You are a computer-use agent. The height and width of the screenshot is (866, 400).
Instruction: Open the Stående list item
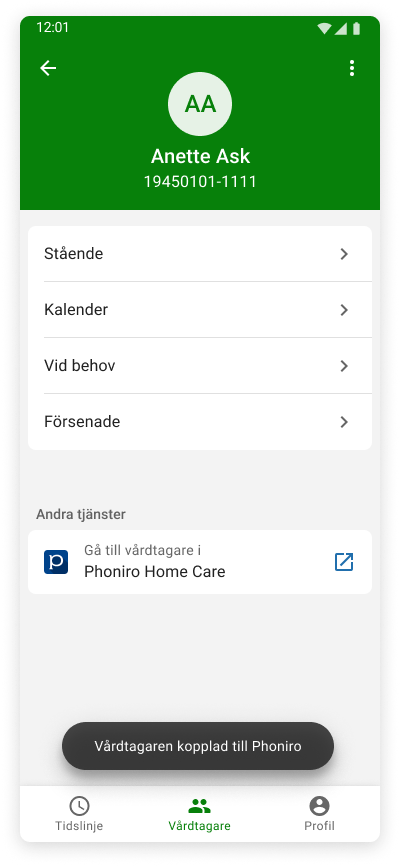[x=200, y=254]
